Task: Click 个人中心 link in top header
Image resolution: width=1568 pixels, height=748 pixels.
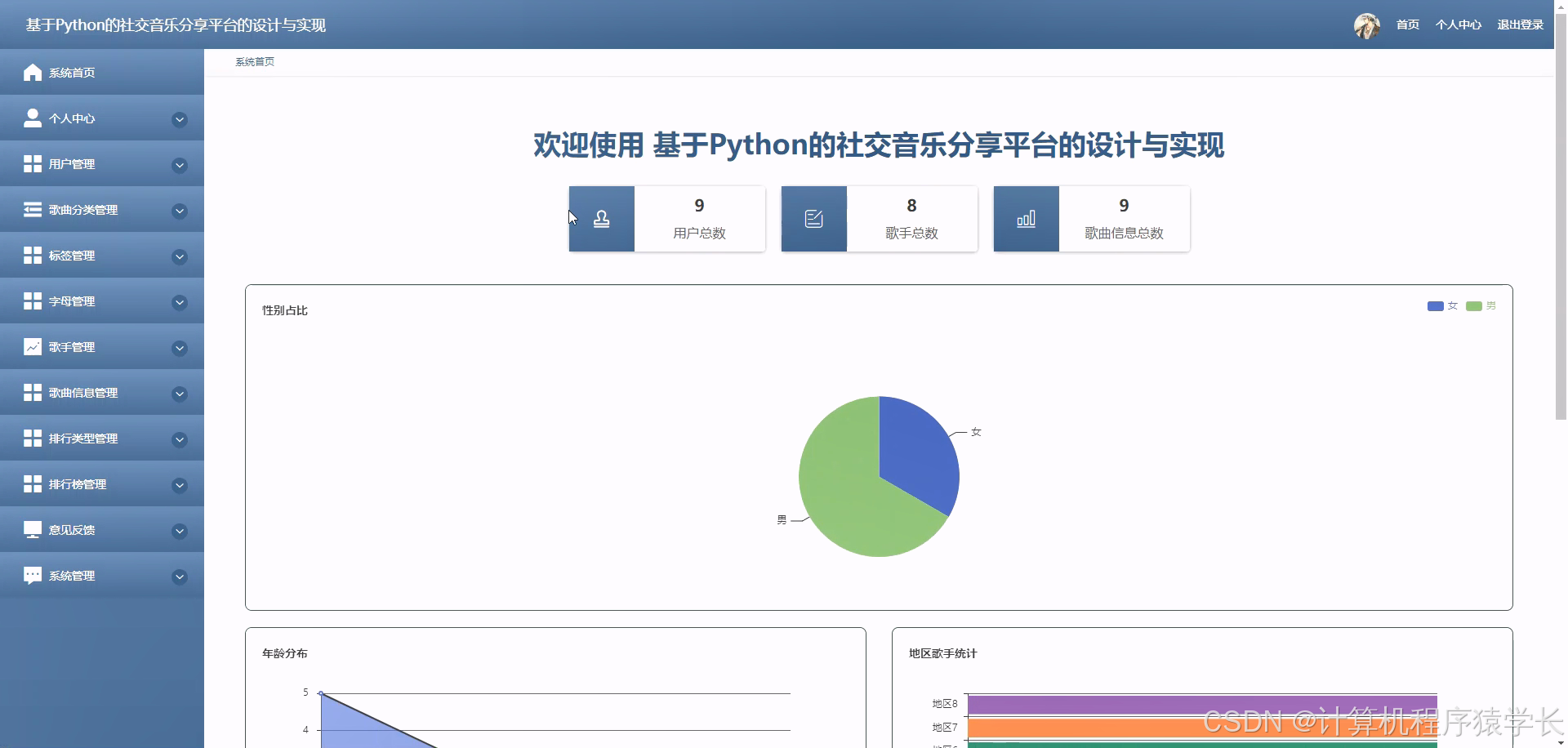Action: [x=1459, y=25]
